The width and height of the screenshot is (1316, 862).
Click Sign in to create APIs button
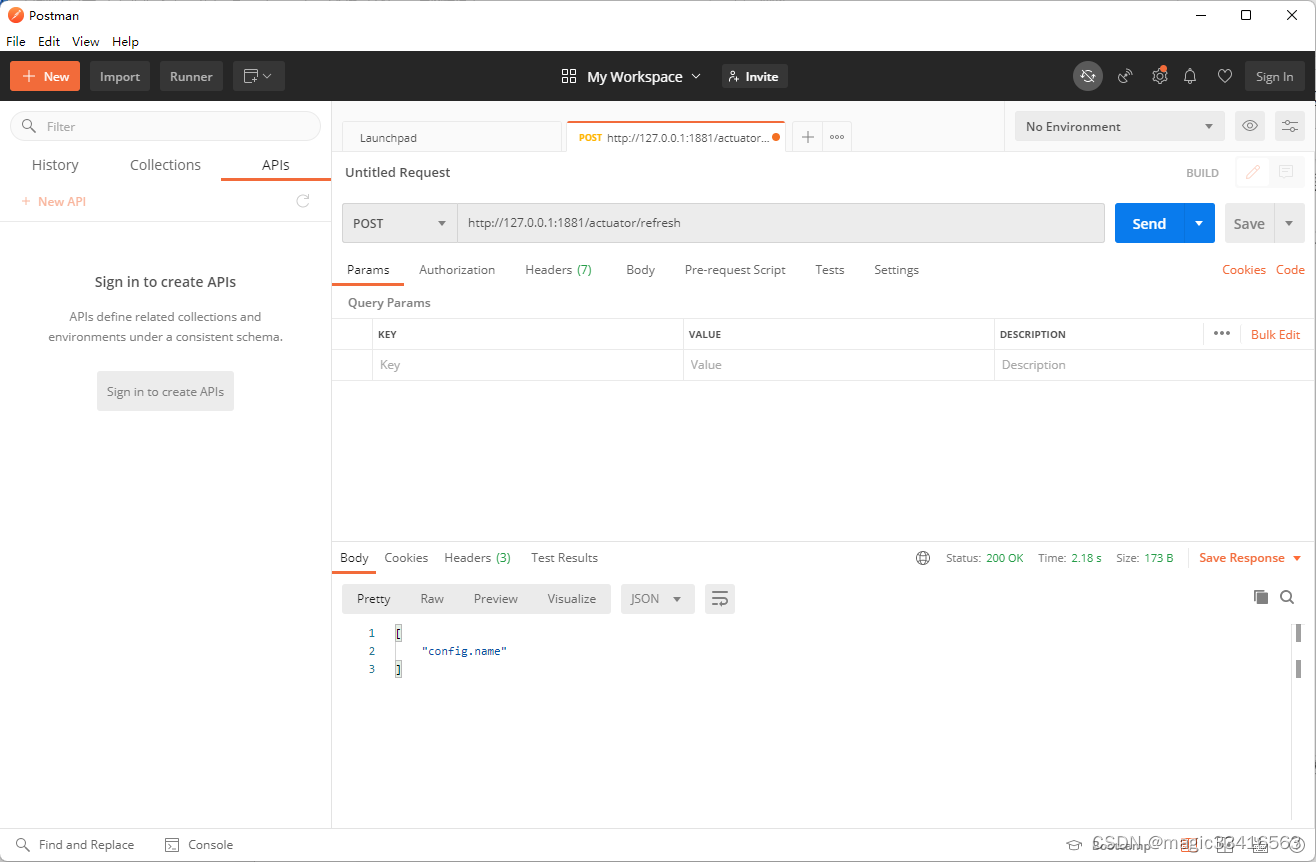coord(165,391)
